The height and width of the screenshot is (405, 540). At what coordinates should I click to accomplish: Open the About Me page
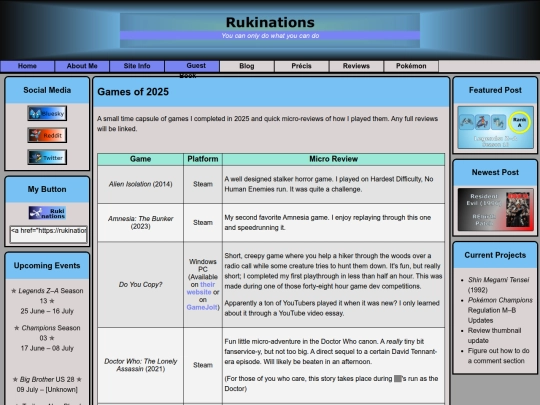82,66
